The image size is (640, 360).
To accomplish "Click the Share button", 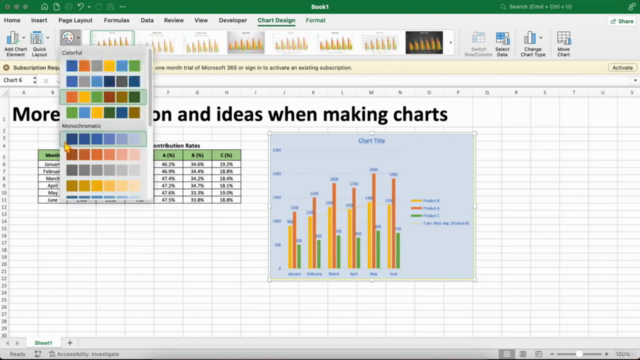I will [x=622, y=21].
